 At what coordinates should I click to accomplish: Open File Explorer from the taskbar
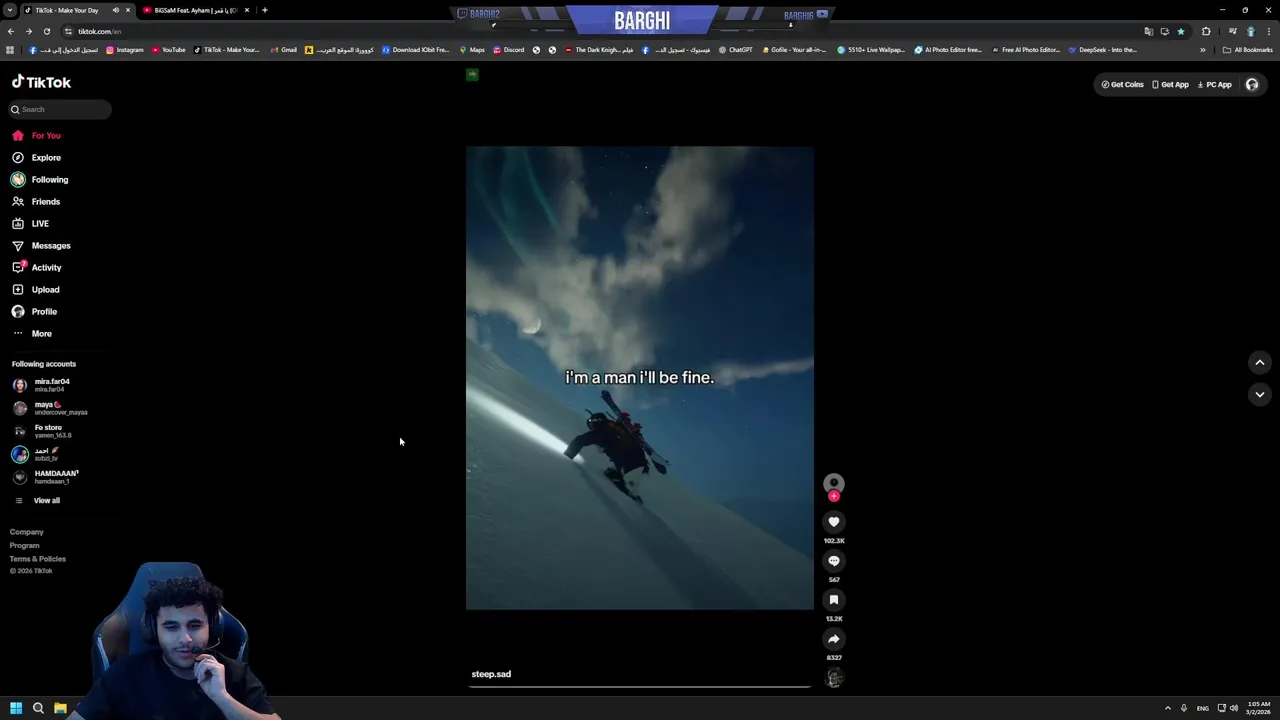click(60, 708)
